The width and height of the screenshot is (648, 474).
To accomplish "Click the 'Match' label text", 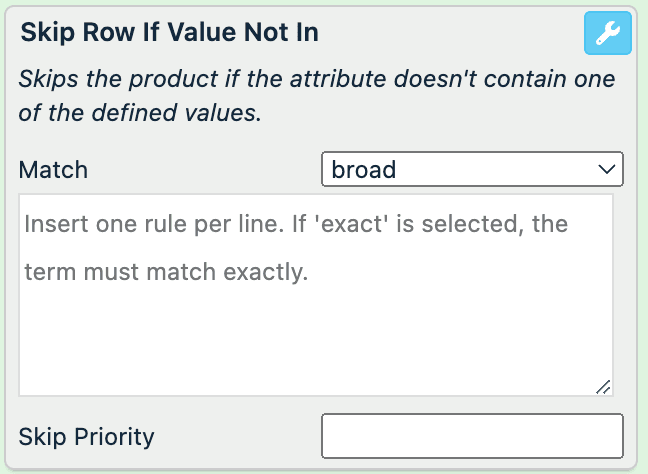I will pyautogui.click(x=53, y=170).
